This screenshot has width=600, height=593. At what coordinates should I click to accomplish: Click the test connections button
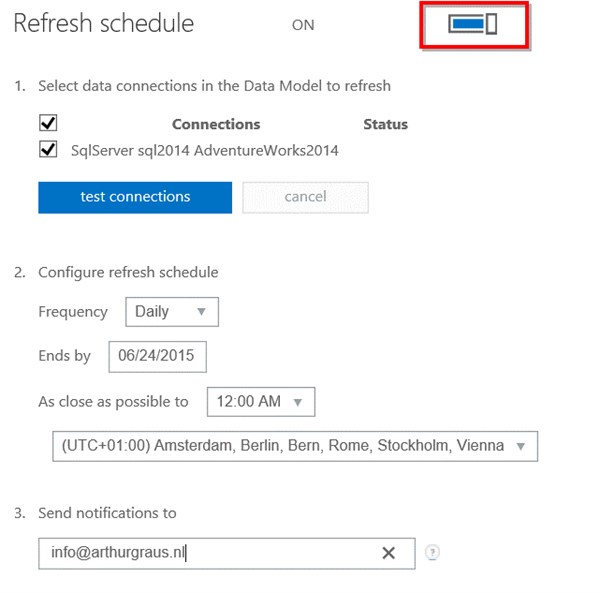pyautogui.click(x=135, y=197)
